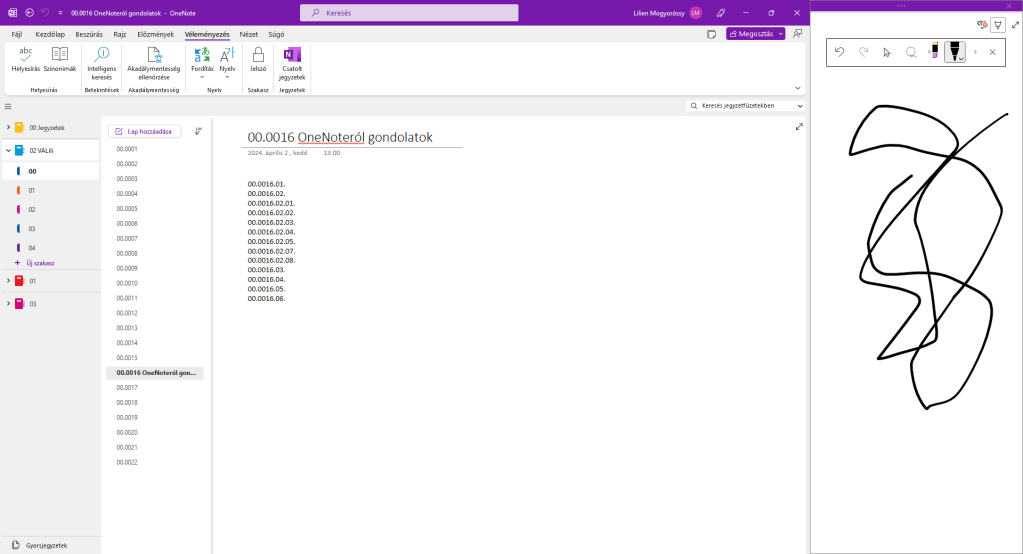The height and width of the screenshot is (554, 1023).
Task: Launch Intelligens keresés lookup
Action: tap(101, 62)
